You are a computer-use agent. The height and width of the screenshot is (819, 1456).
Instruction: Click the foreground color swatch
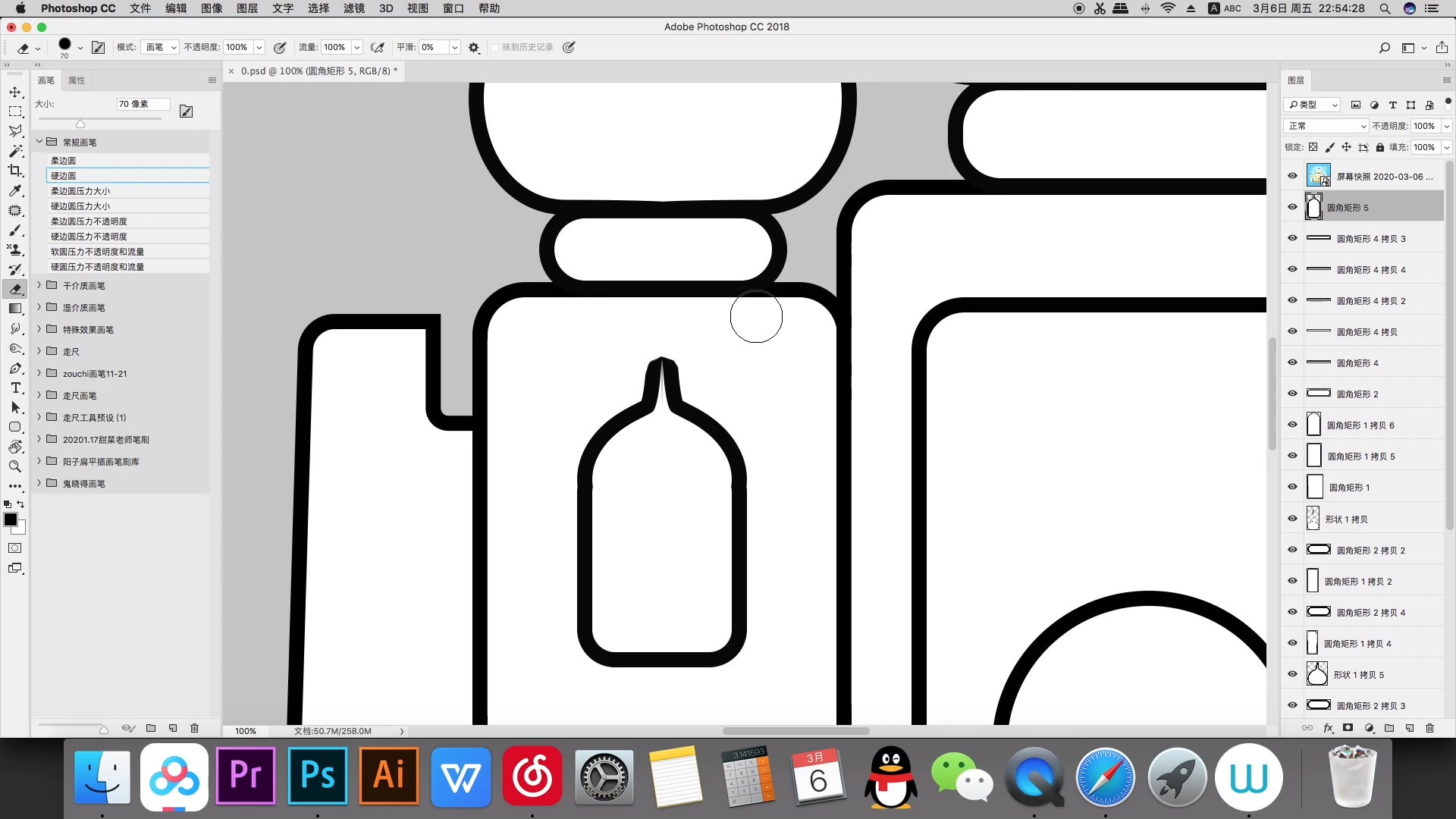point(11,519)
